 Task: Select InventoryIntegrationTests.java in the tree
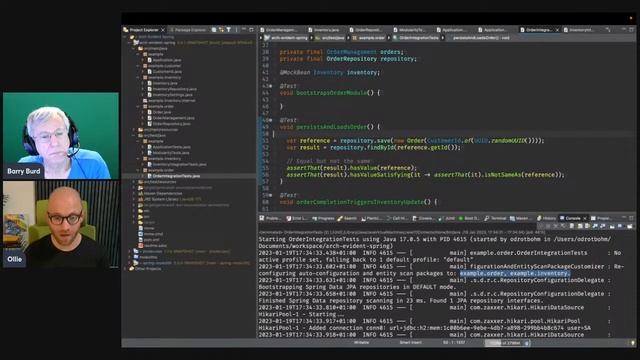(176, 164)
